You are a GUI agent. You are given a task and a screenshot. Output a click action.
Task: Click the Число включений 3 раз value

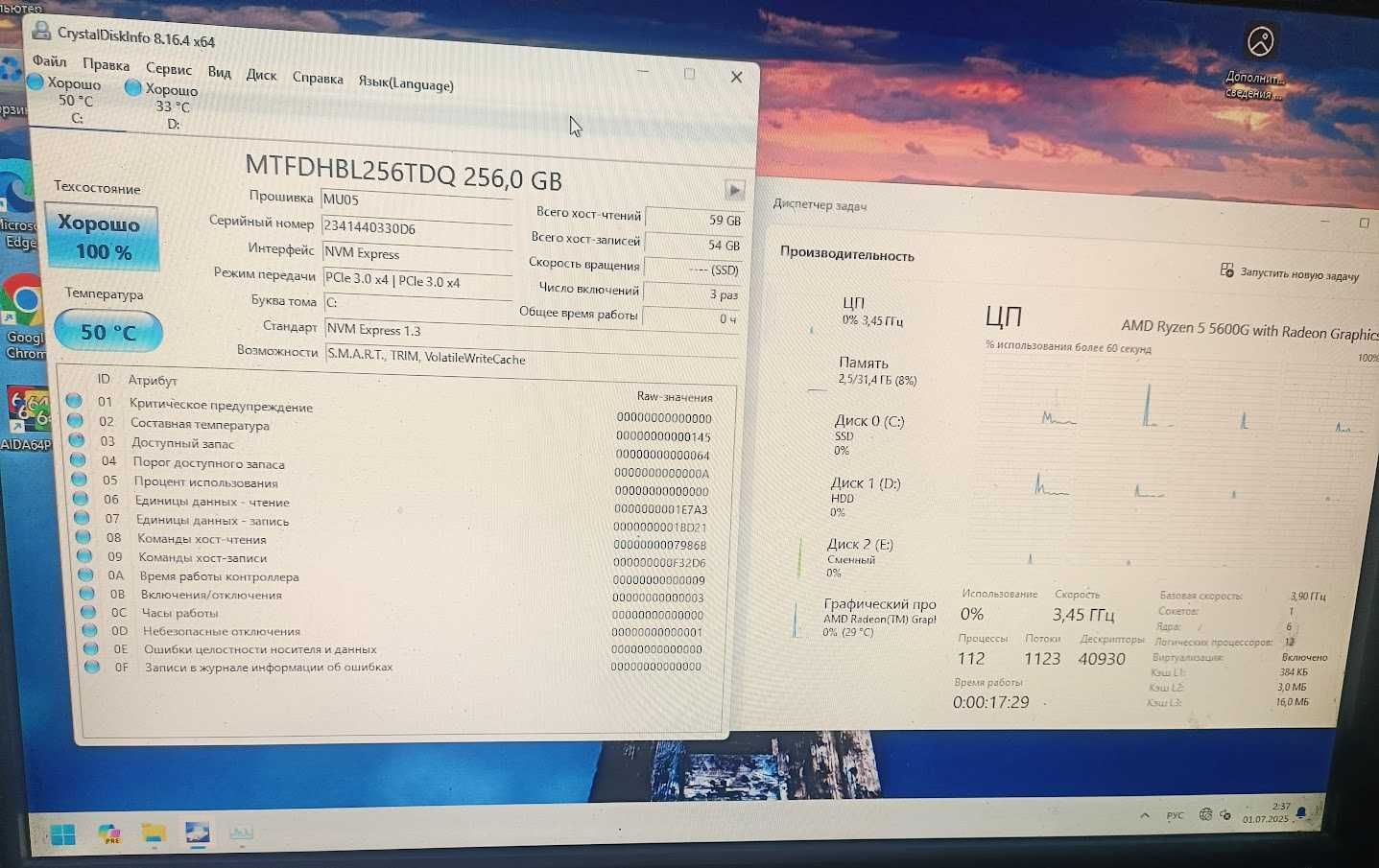pyautogui.click(x=693, y=293)
